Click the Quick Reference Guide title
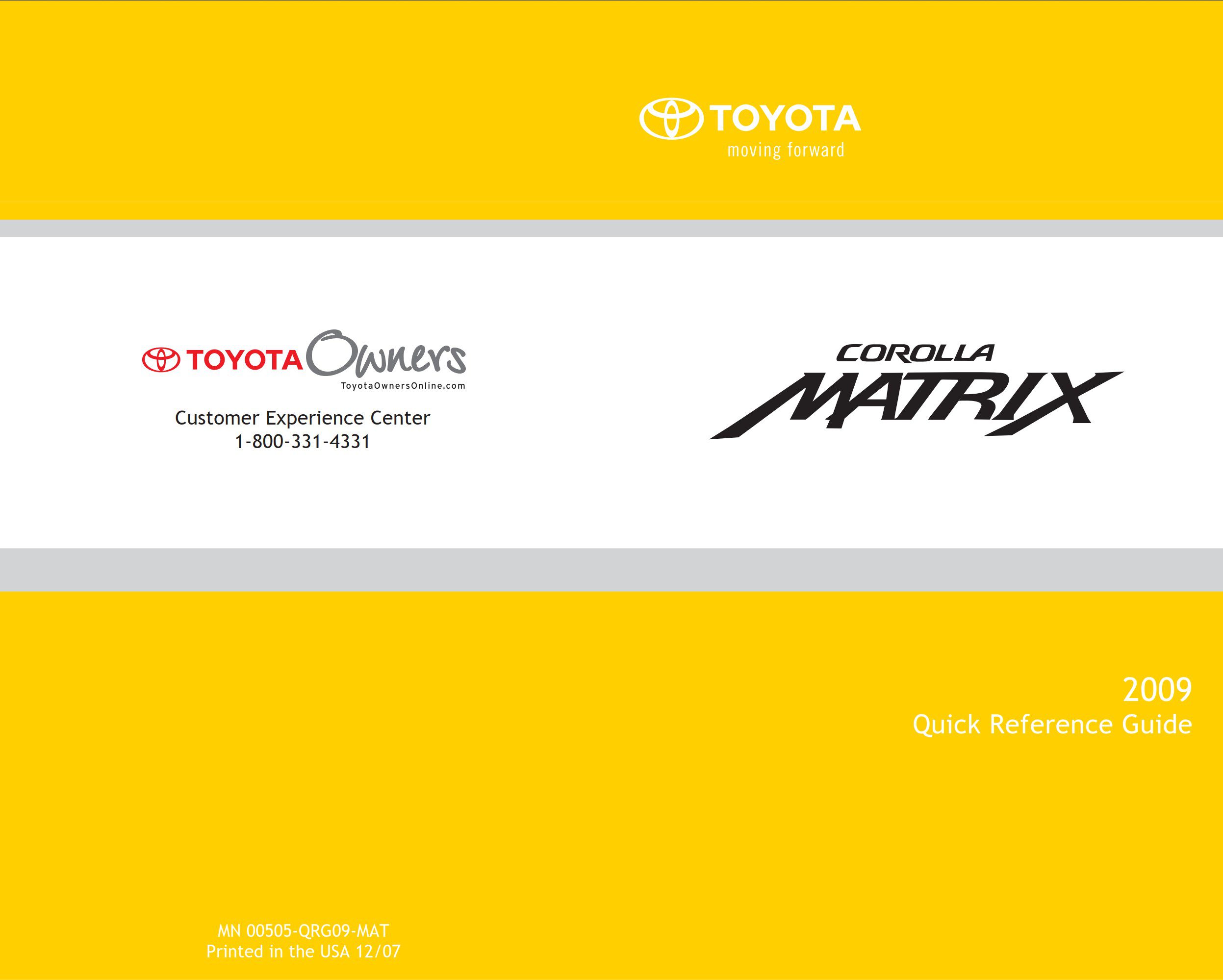1223x980 pixels. tap(1052, 725)
